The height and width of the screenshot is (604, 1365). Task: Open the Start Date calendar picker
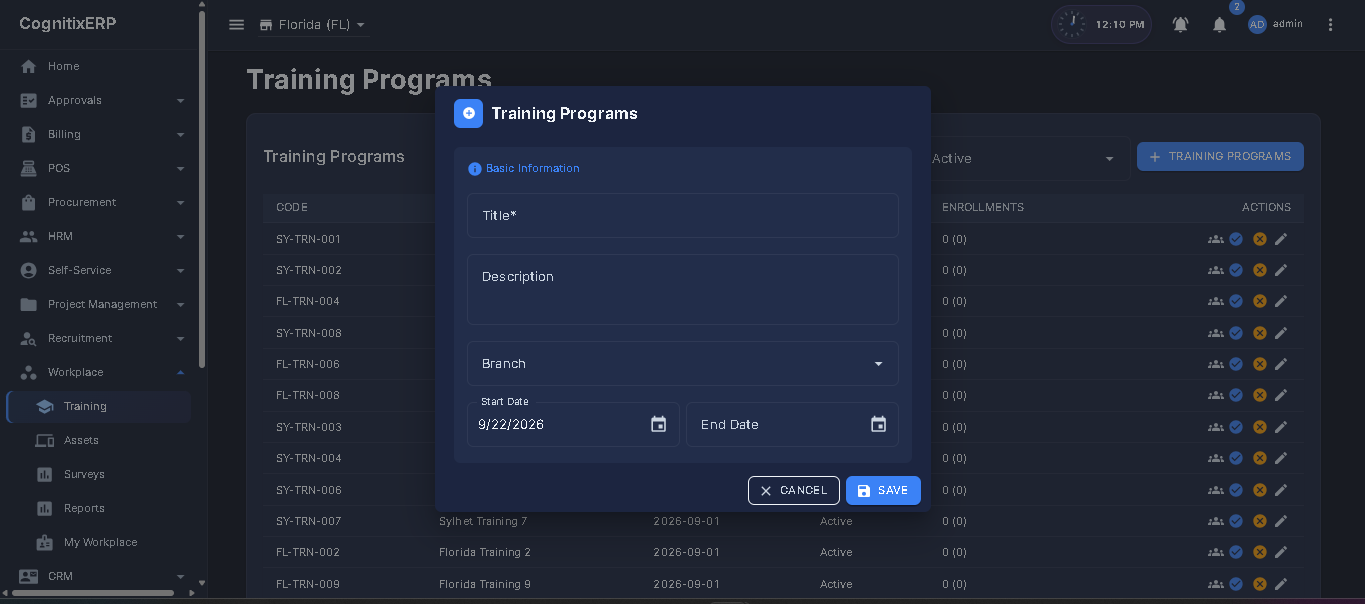(x=659, y=424)
